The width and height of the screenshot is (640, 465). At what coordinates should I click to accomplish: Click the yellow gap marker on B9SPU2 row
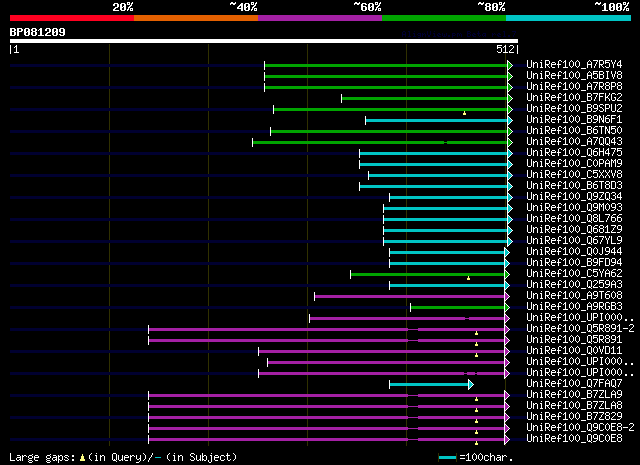coord(464,113)
